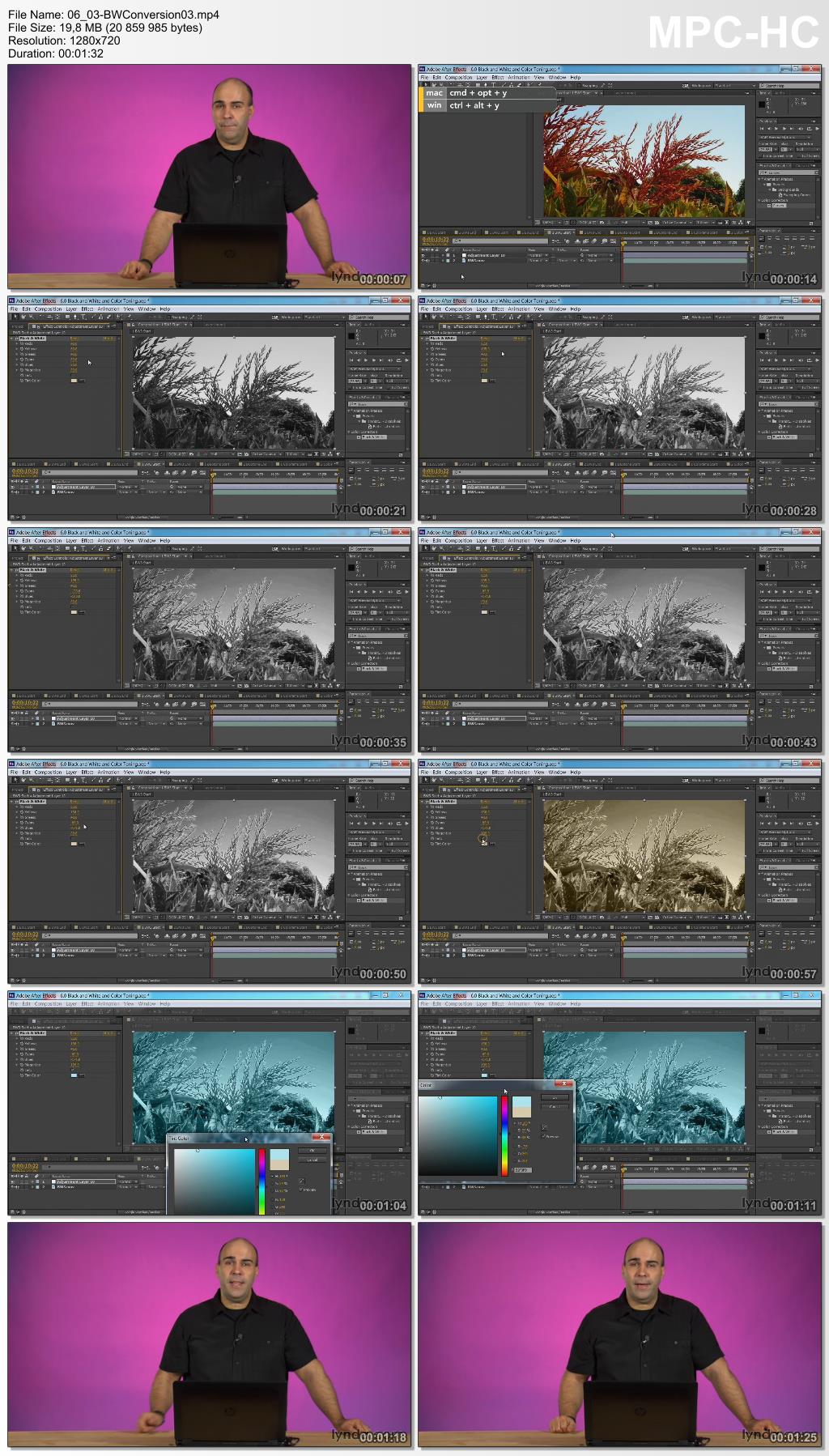The image size is (829, 1456).
Task: Open the presenter thumbnail stamped 00:00:07
Action: pos(209,176)
